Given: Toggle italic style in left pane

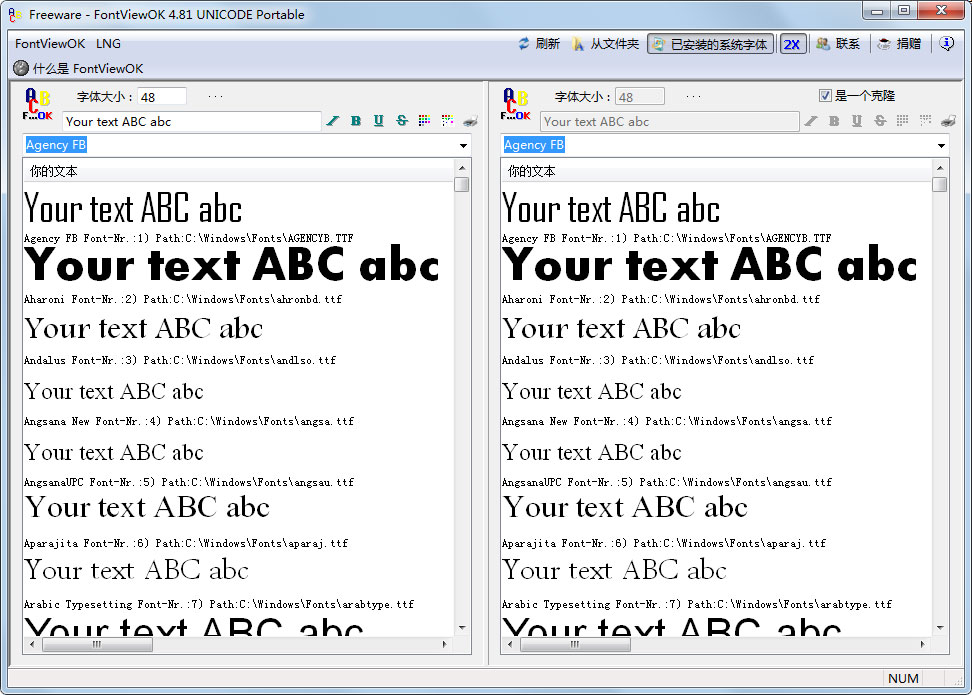Looking at the screenshot, I should click(x=333, y=121).
